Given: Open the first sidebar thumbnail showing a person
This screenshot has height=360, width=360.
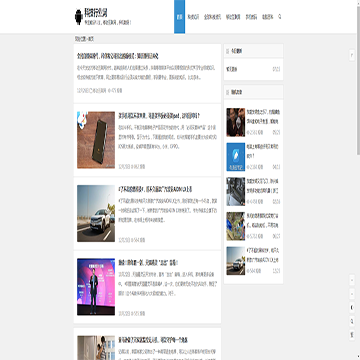Looking at the screenshot, I should coord(236,122).
